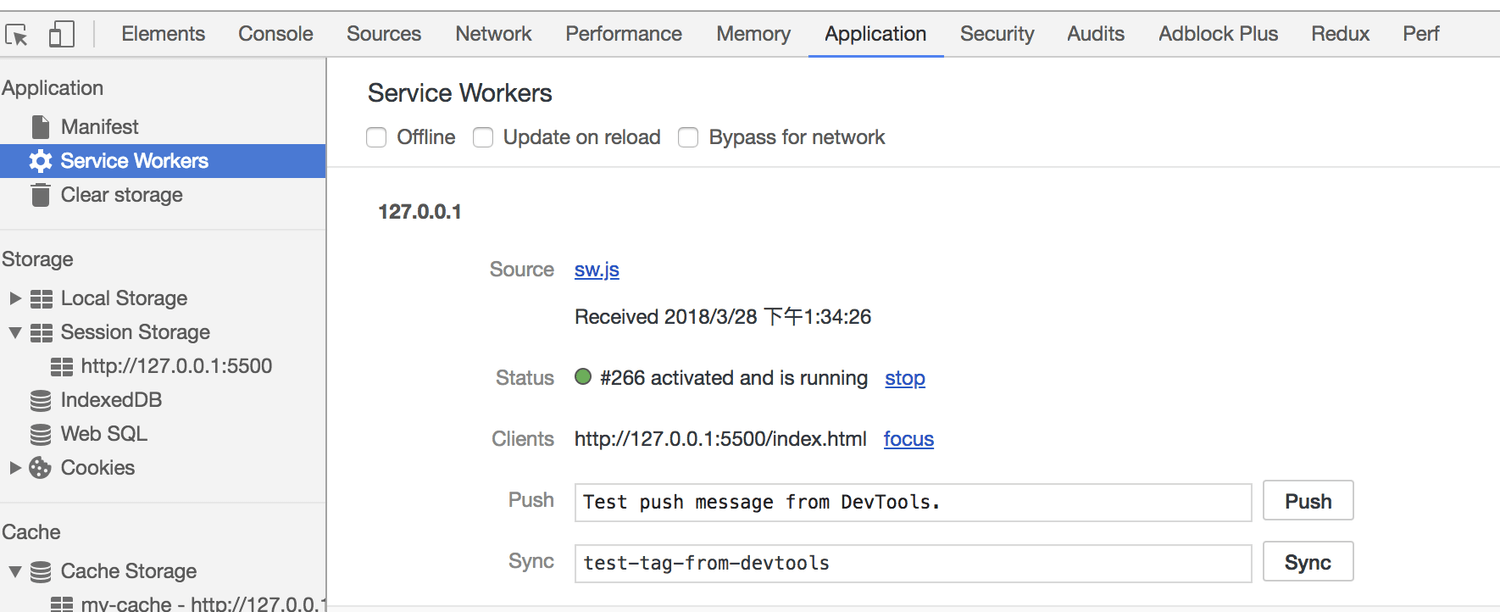Image resolution: width=1500 pixels, height=612 pixels.
Task: Activate the inspect element picker icon
Action: pyautogui.click(x=17, y=34)
